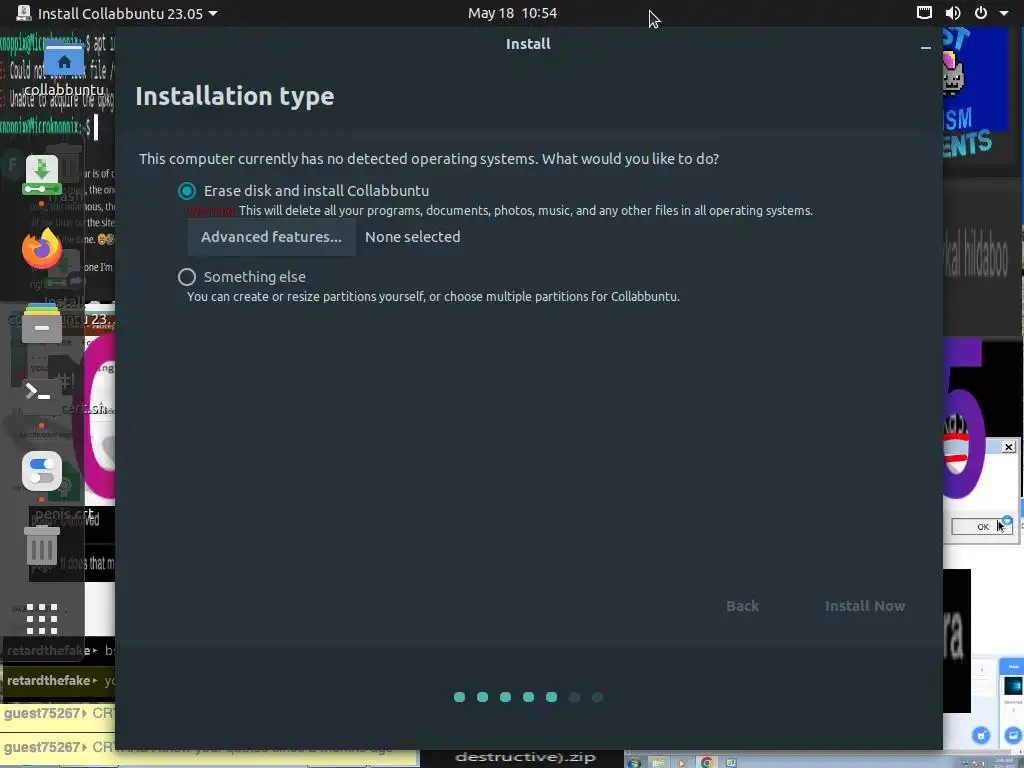Show Applications grid in the dock
The image size is (1024, 768).
pos(42,618)
